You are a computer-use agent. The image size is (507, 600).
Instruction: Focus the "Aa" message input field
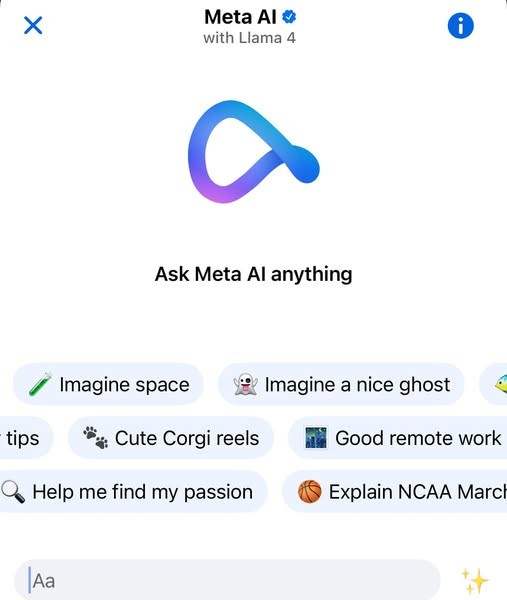[227, 581]
